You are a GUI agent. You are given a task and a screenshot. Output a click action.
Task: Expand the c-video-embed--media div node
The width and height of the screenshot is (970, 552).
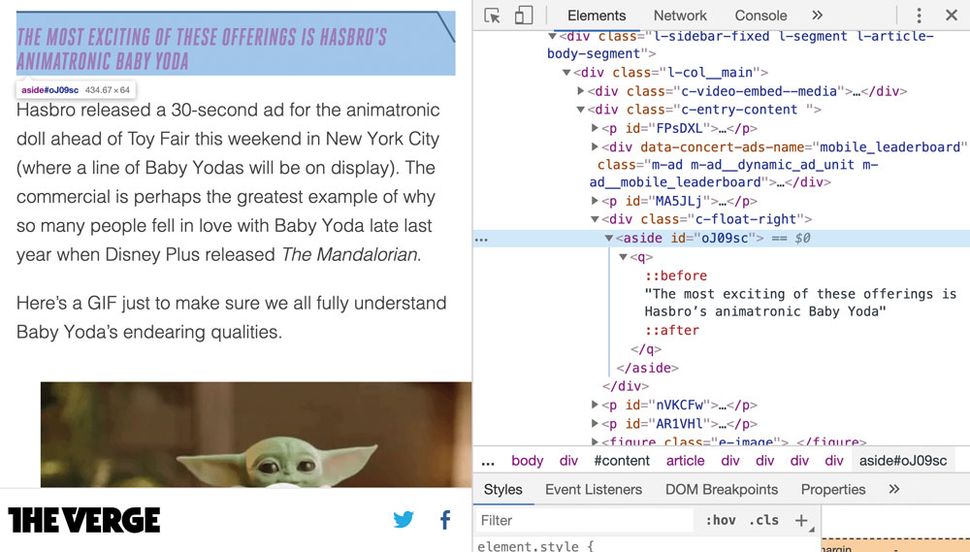click(x=580, y=92)
